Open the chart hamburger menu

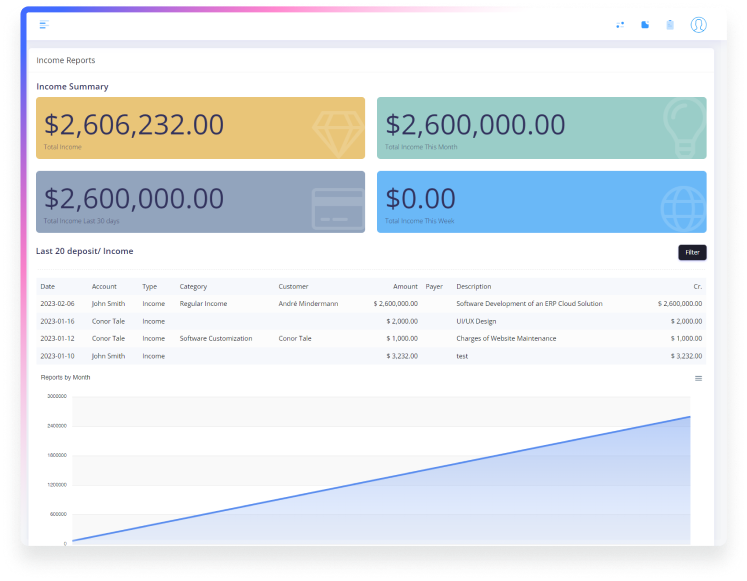(x=698, y=378)
